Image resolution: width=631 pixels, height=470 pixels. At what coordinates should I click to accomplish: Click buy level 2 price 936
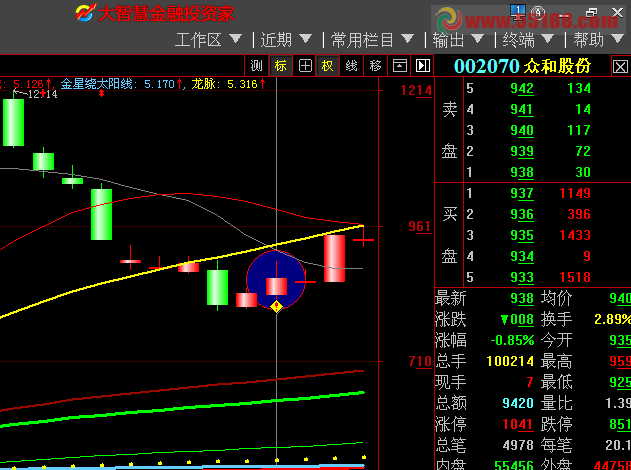(522, 214)
